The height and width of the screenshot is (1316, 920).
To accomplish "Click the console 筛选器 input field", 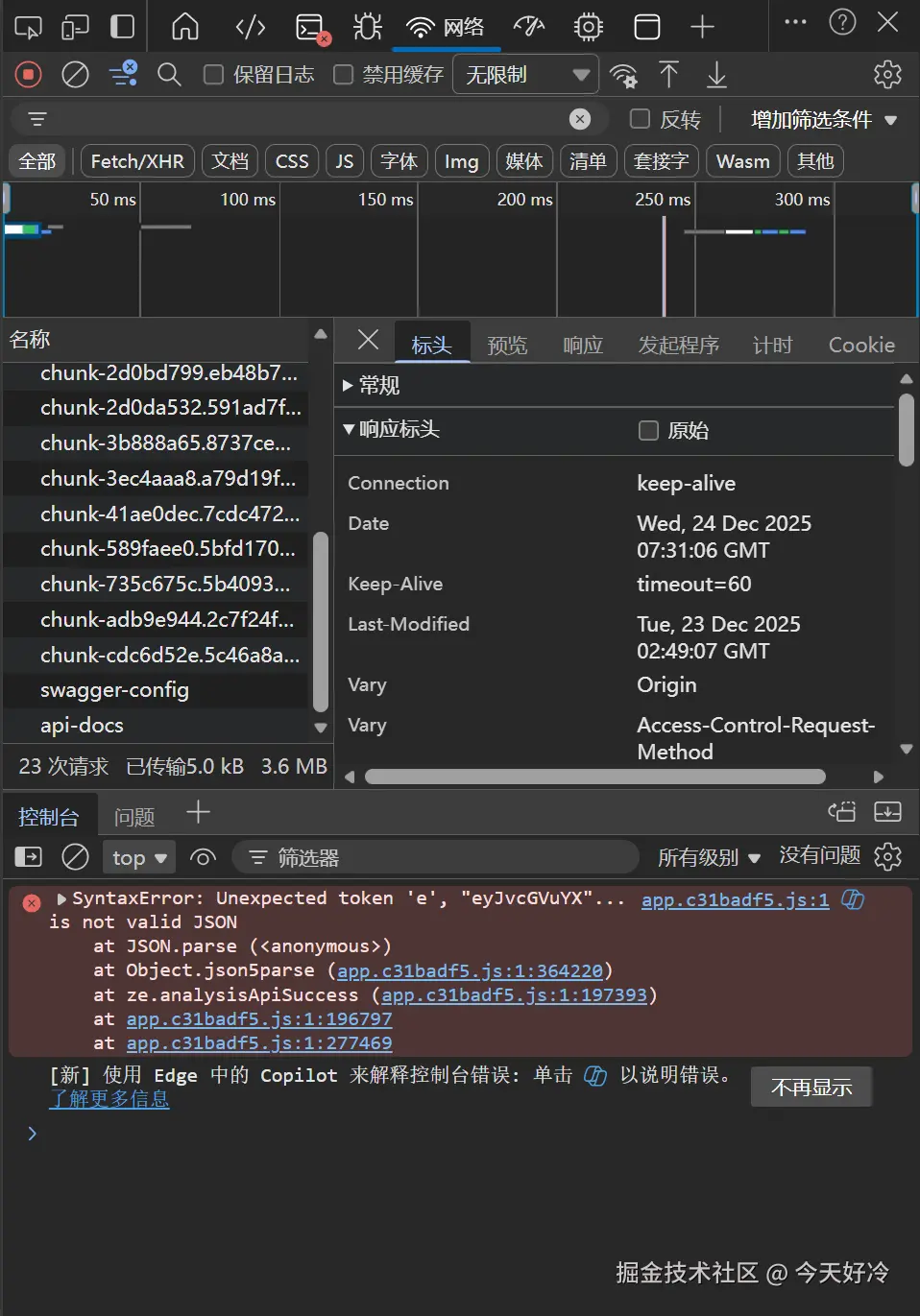I will (x=437, y=857).
